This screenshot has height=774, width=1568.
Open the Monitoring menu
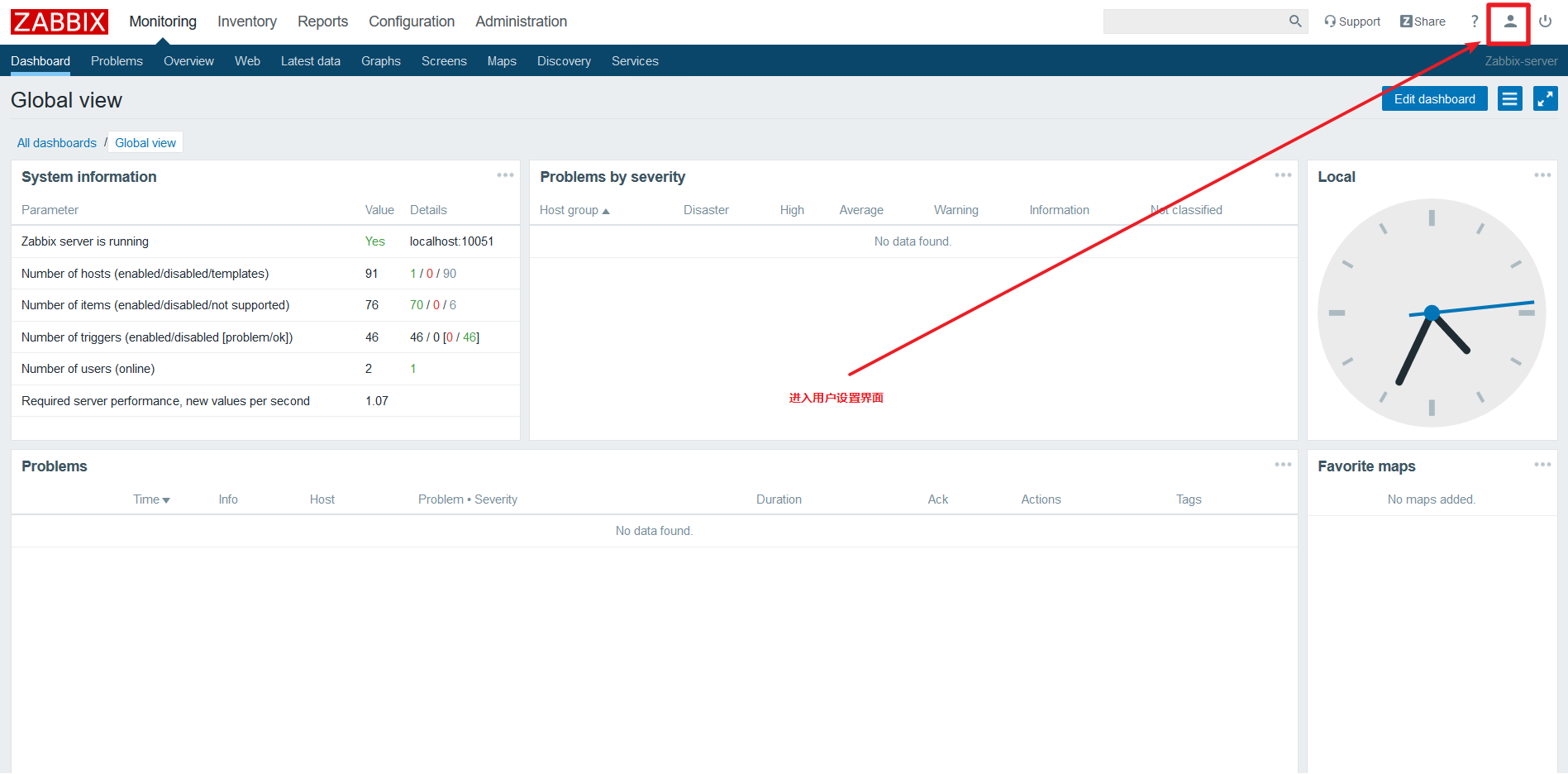(163, 21)
